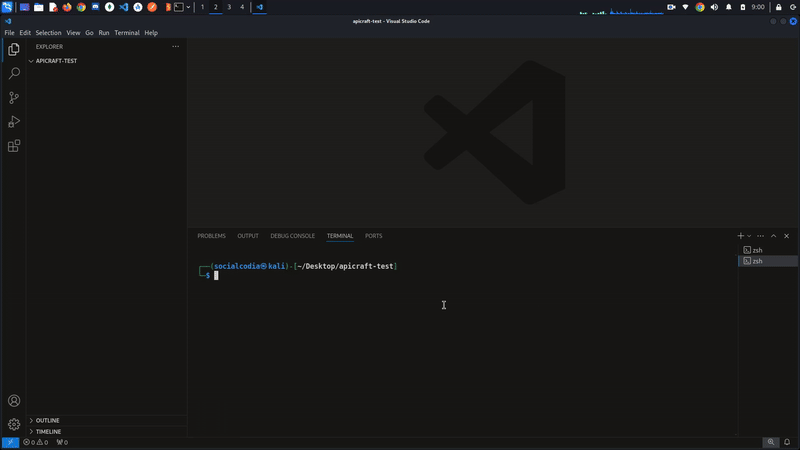Click the 9:00 clock in top panel
The image size is (800, 450).
(758, 7)
